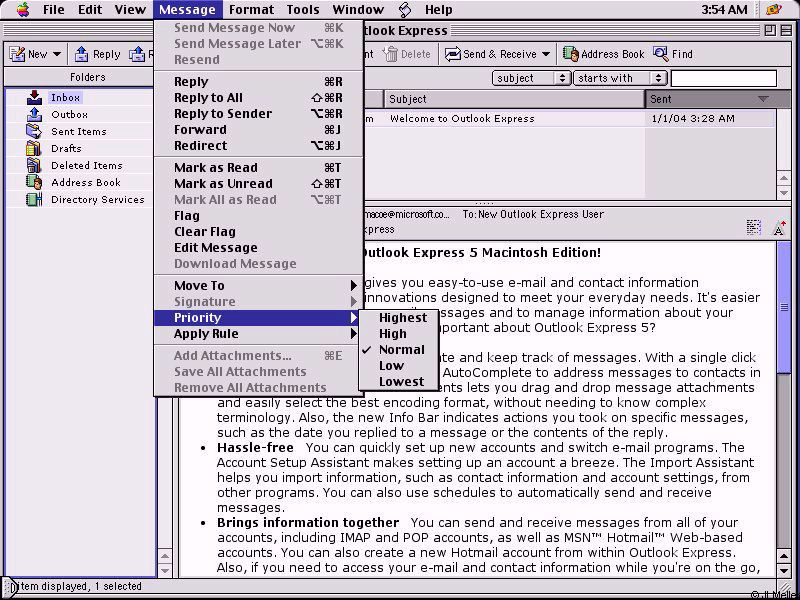Click the Send & Receive toolbar icon
The image size is (800, 600).
tap(453, 54)
